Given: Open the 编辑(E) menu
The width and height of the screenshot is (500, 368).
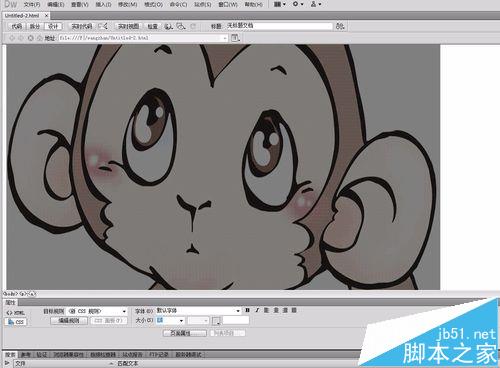Looking at the screenshot, I should pos(56,5).
